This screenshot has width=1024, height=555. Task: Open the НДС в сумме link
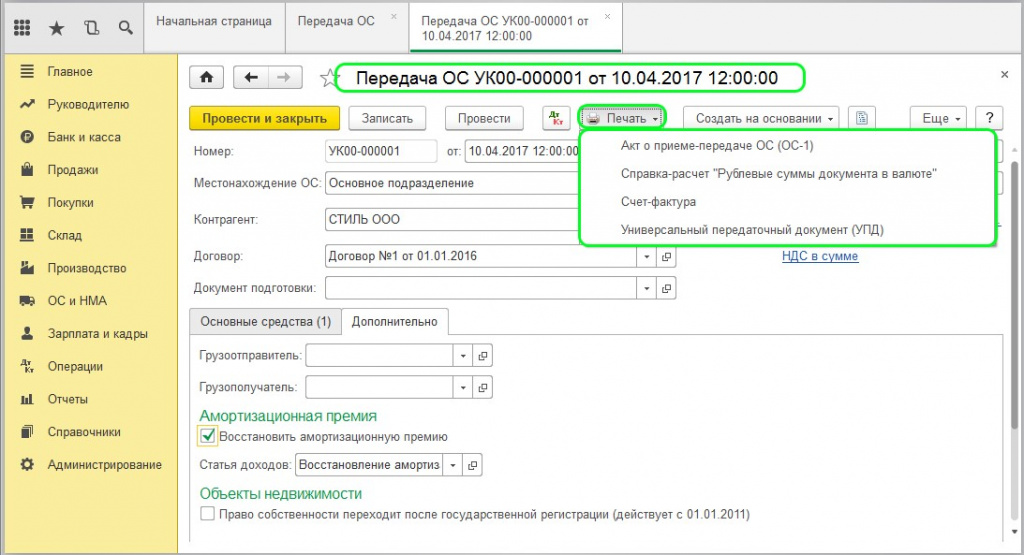click(x=819, y=256)
